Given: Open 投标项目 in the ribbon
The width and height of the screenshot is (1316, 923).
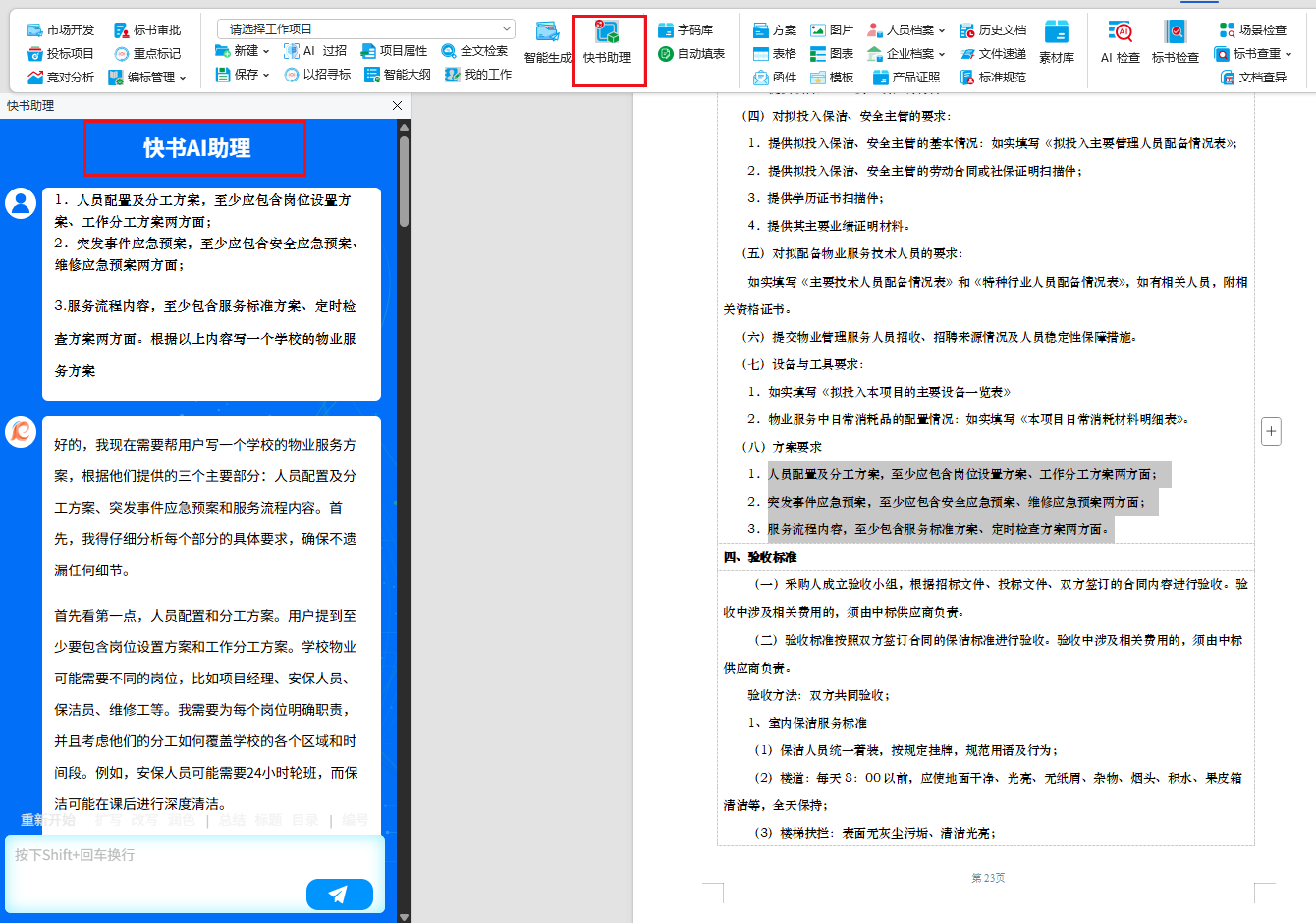Looking at the screenshot, I should [61, 53].
